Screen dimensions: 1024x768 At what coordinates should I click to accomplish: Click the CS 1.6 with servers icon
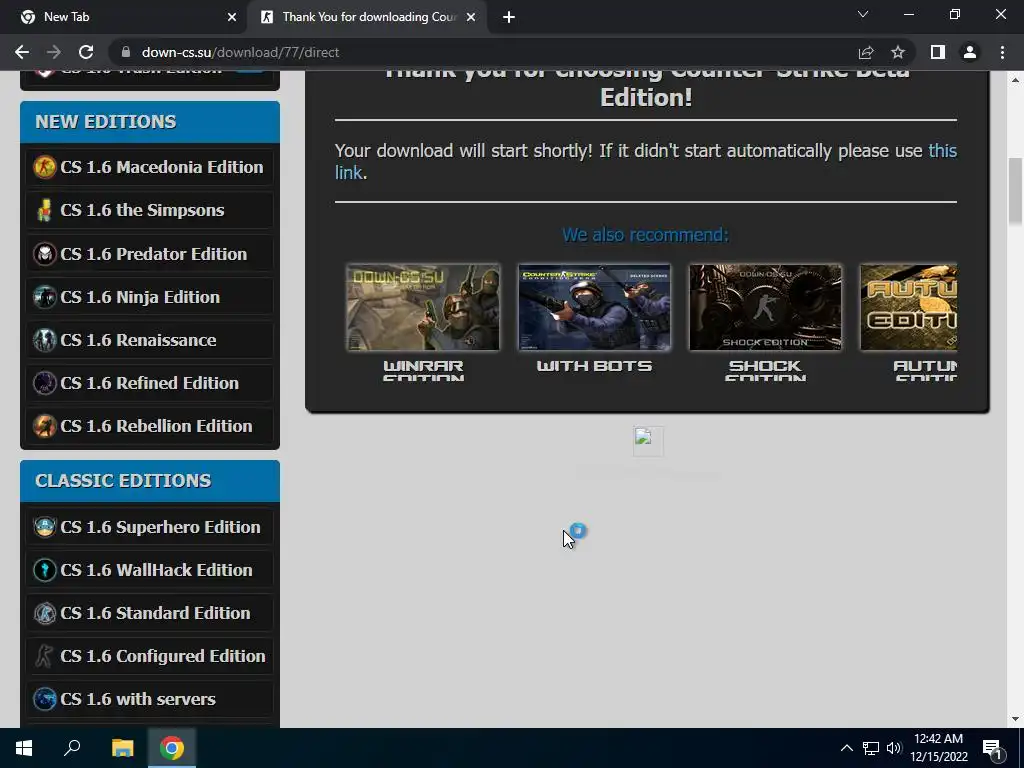point(44,699)
